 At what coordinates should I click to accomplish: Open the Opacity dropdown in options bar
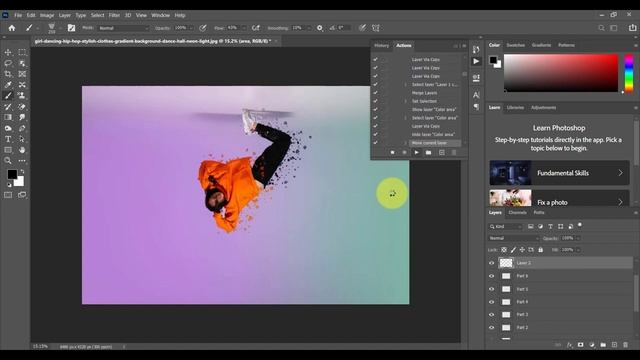click(x=190, y=28)
